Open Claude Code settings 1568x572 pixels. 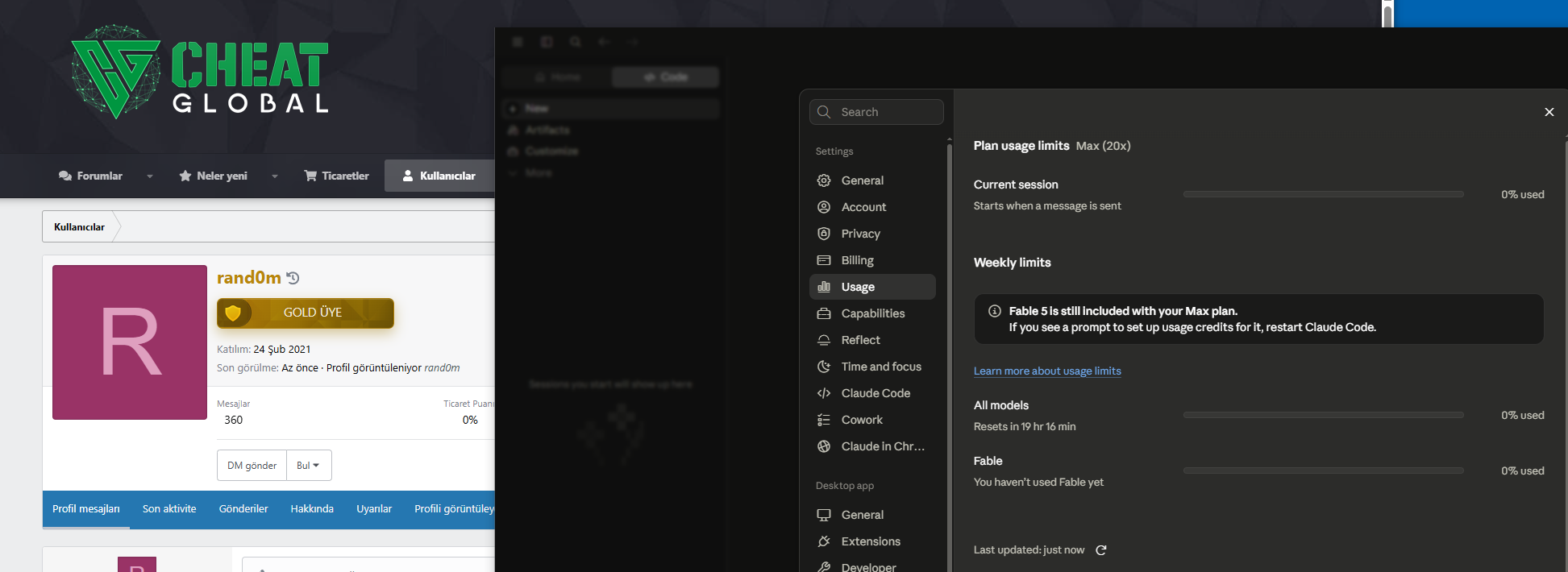pos(872,393)
